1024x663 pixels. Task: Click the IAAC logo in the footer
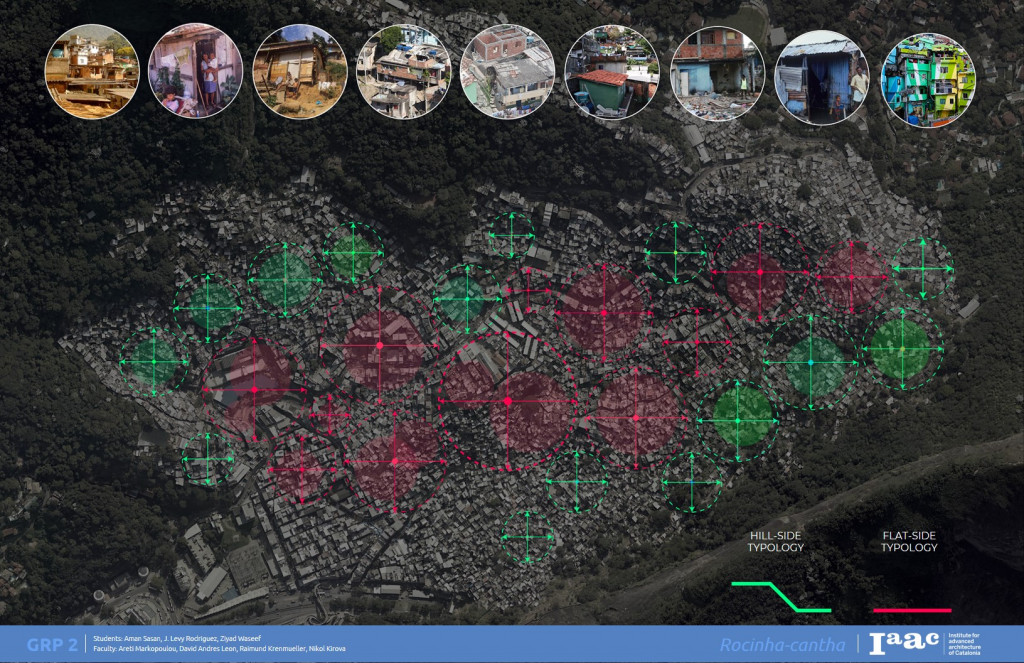click(904, 644)
